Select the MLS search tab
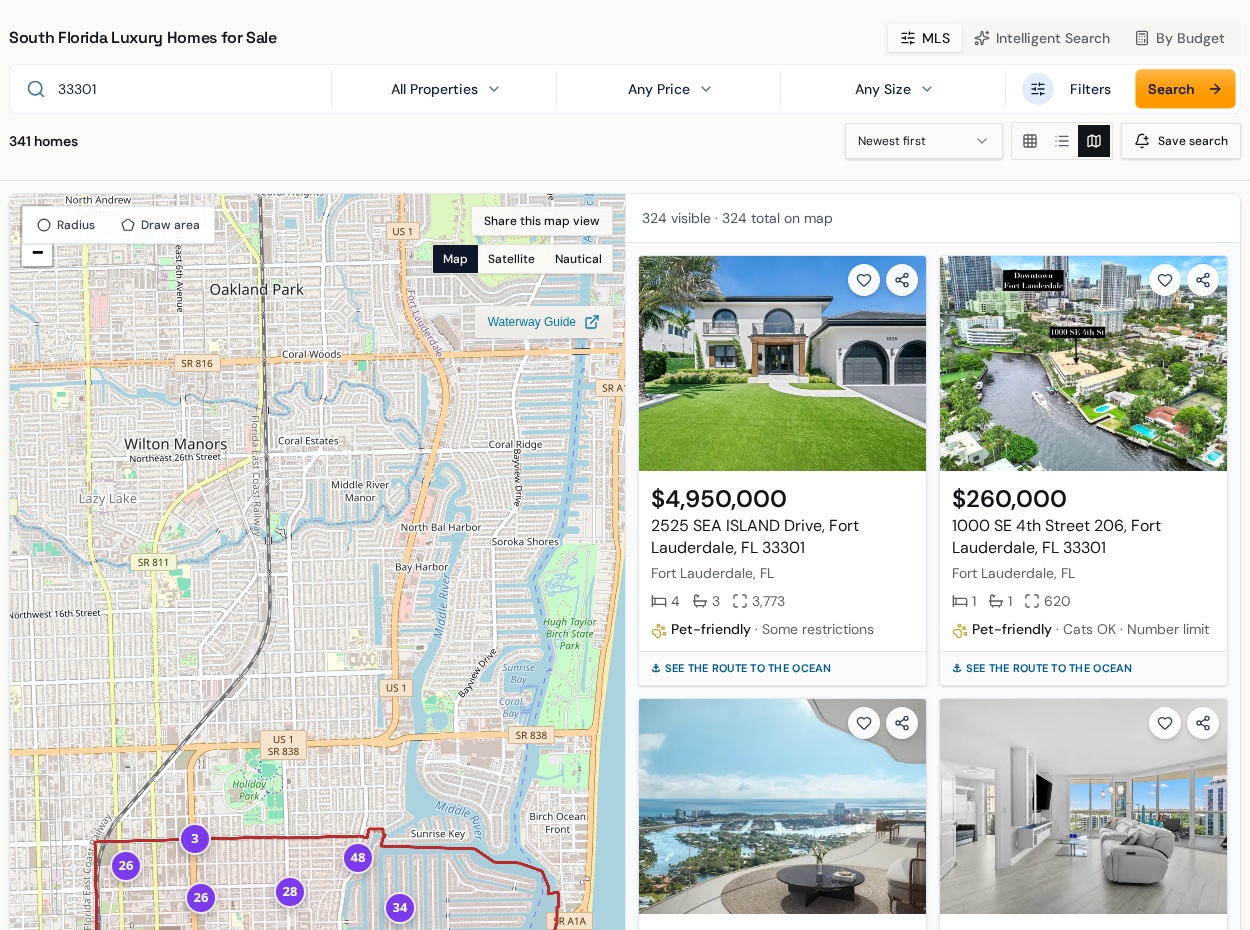Screen dimensions: 1250x930 point(925,38)
